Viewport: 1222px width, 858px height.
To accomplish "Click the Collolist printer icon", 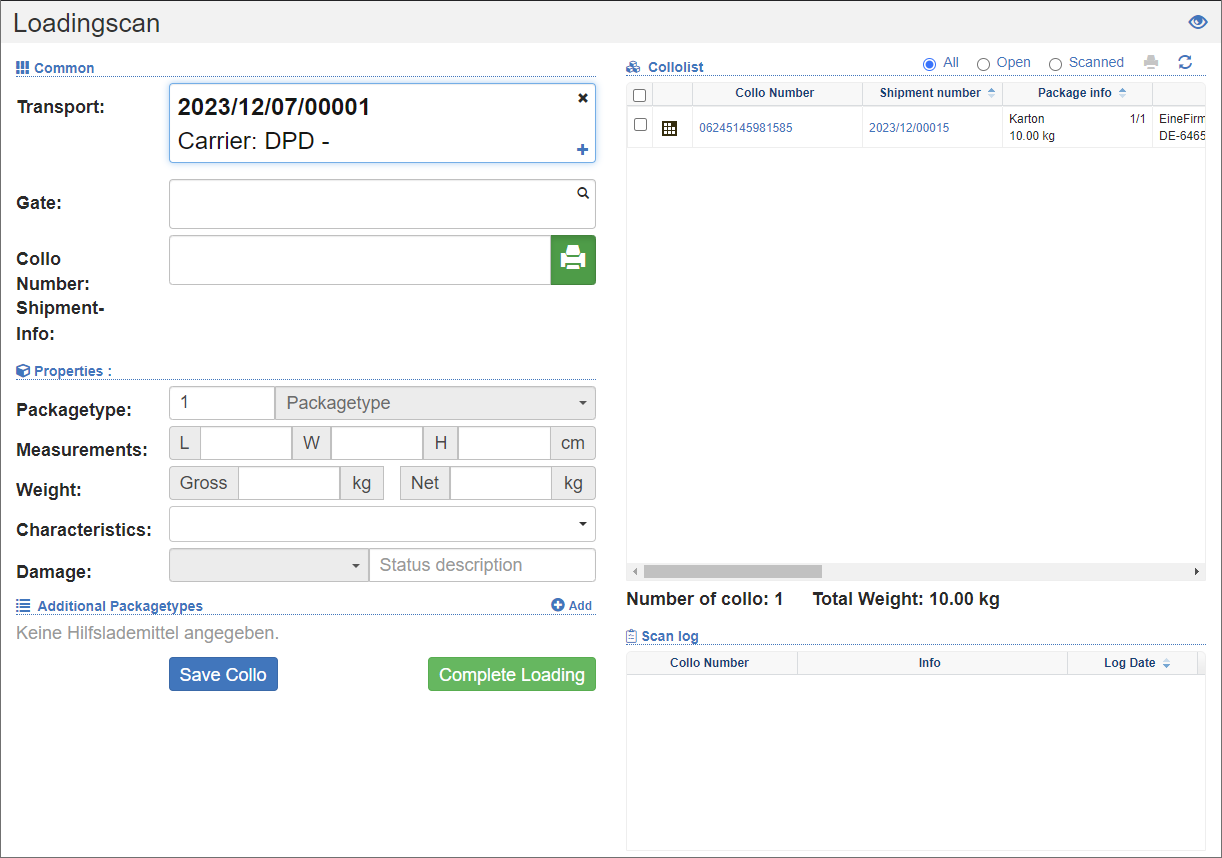I will [x=1151, y=62].
